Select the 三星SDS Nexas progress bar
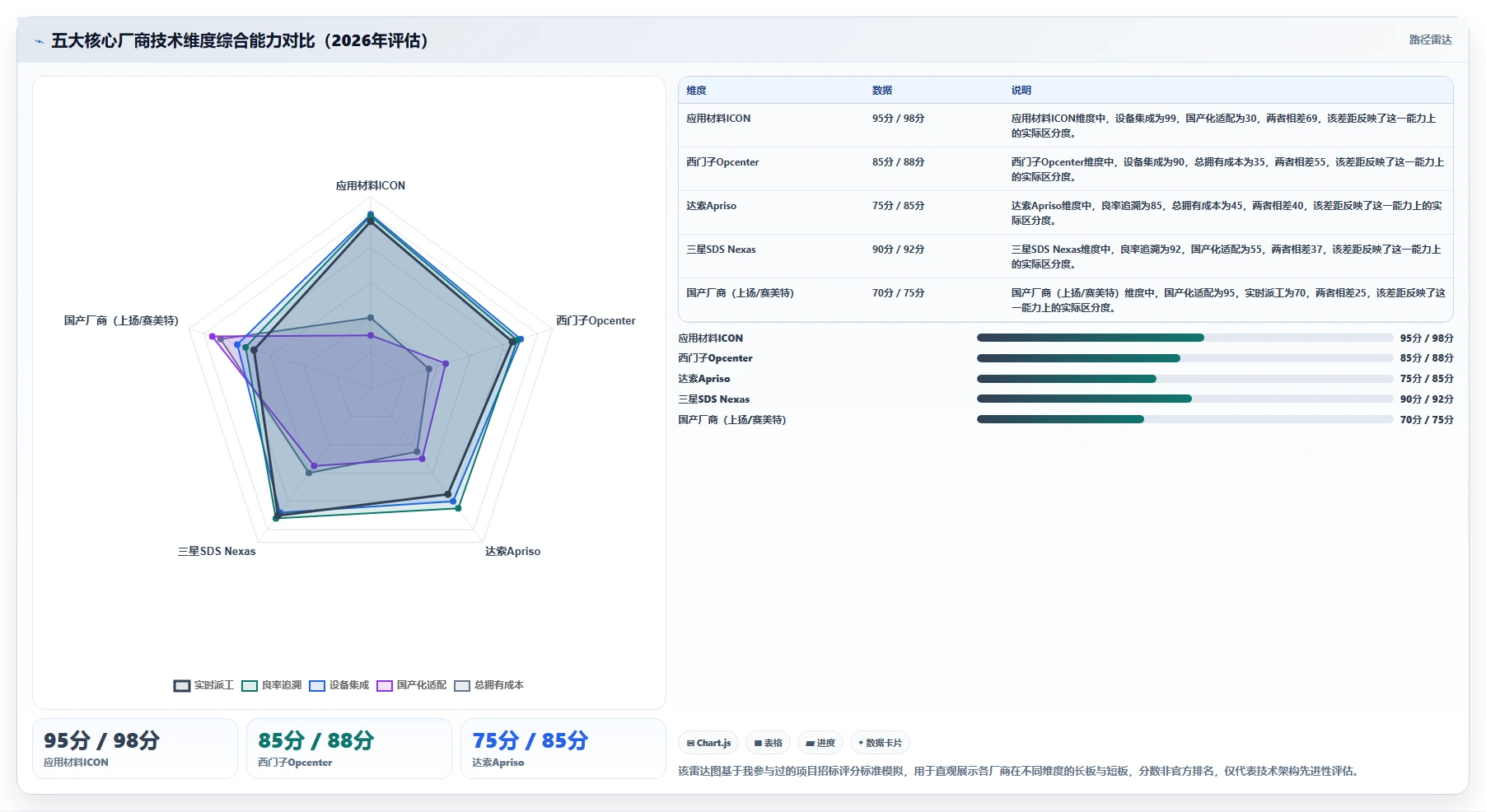Image resolution: width=1486 pixels, height=812 pixels. 1185,399
